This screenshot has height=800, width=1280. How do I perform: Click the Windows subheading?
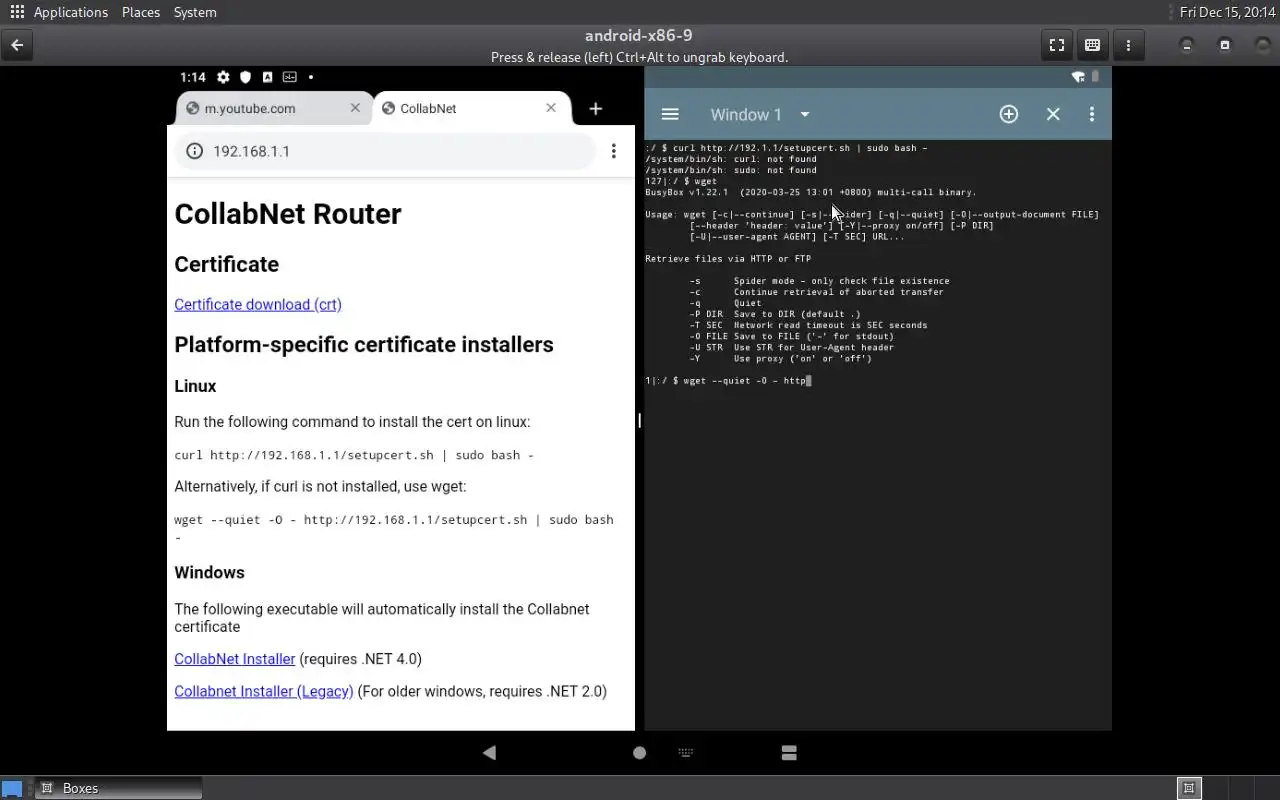click(x=209, y=573)
